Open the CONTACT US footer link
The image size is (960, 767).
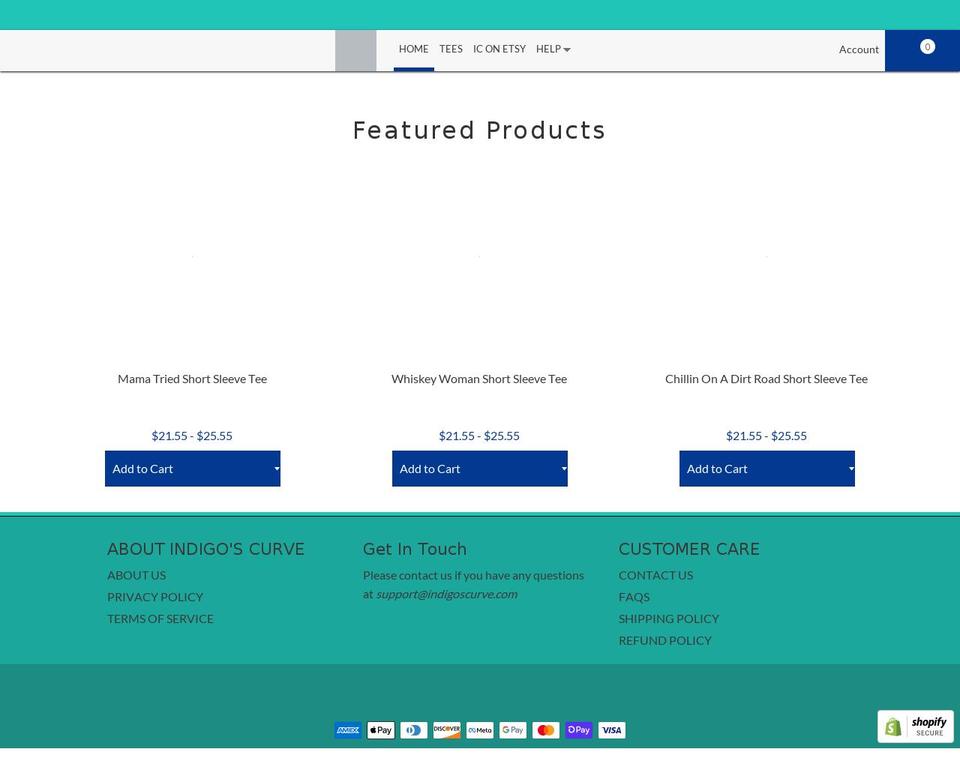pos(656,575)
